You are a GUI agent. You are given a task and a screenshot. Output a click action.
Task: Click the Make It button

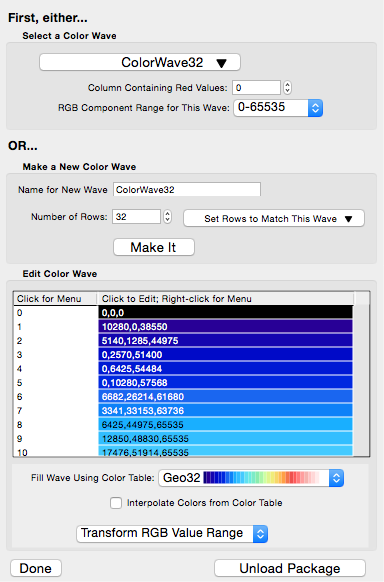point(154,247)
